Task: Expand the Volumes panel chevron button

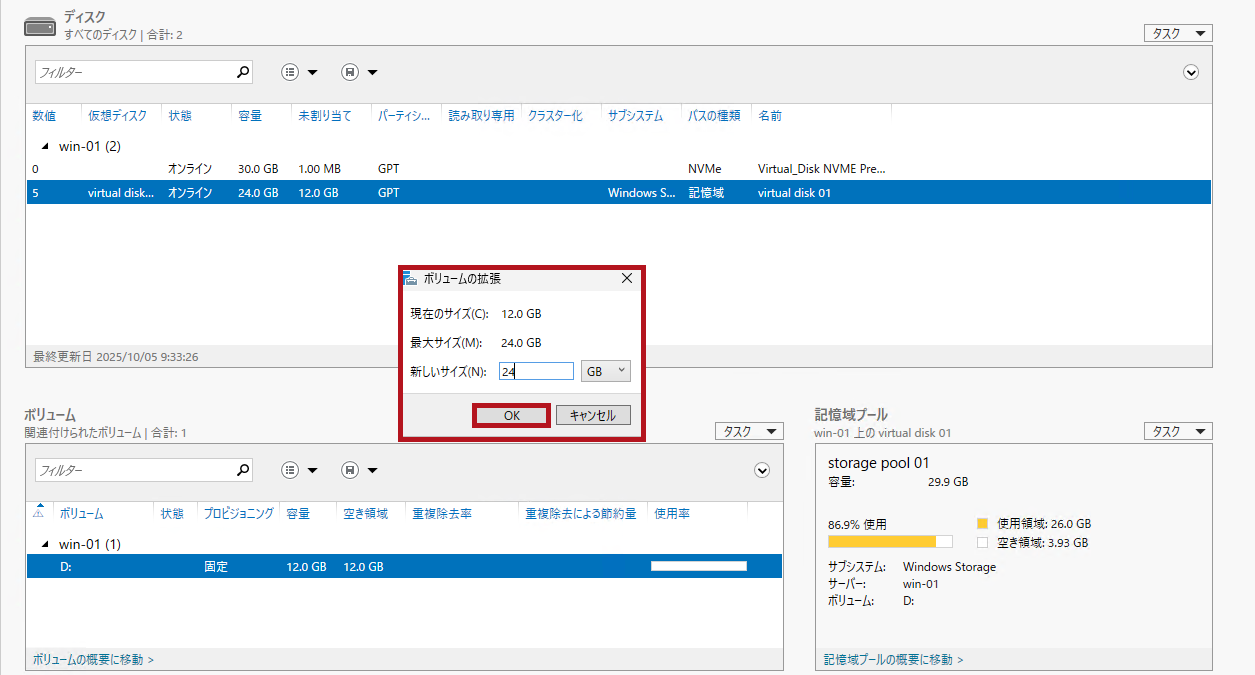Action: click(x=762, y=470)
